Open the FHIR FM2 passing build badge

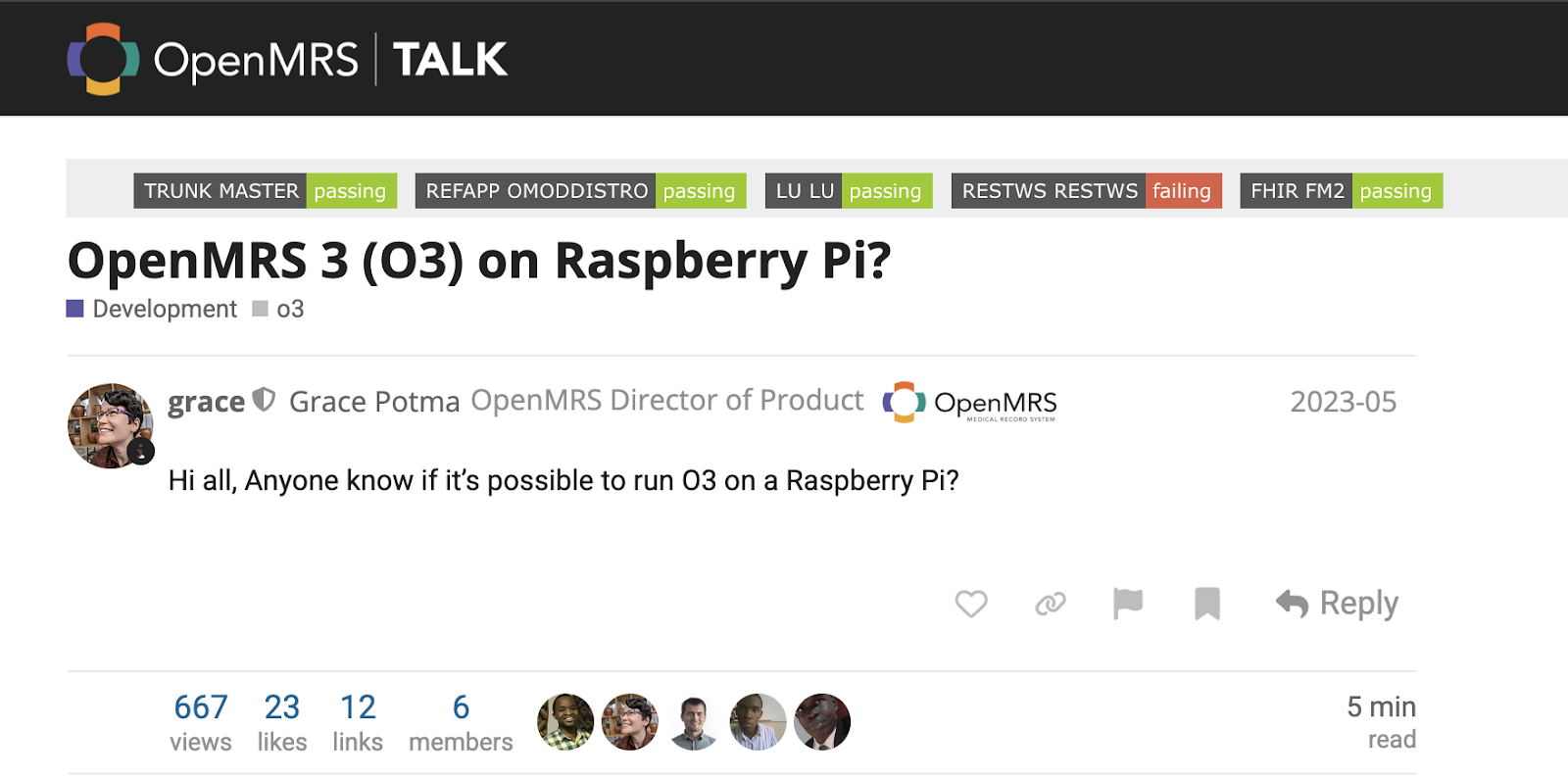[x=1341, y=191]
